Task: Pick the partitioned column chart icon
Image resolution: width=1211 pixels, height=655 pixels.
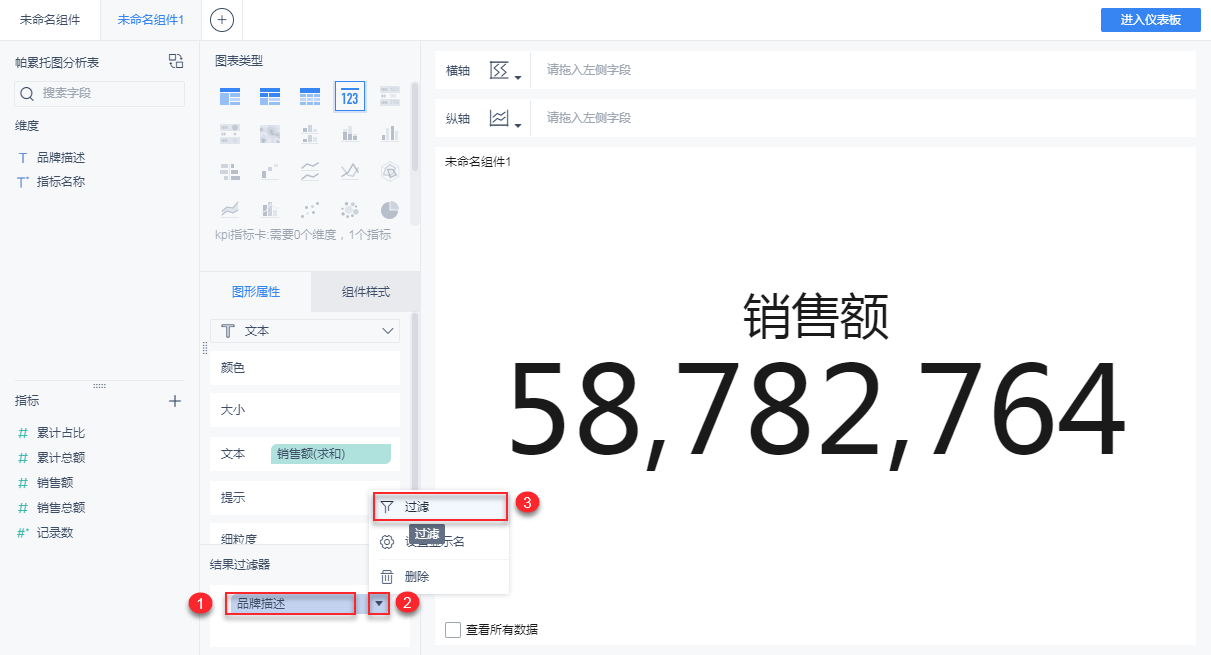Action: (310, 134)
